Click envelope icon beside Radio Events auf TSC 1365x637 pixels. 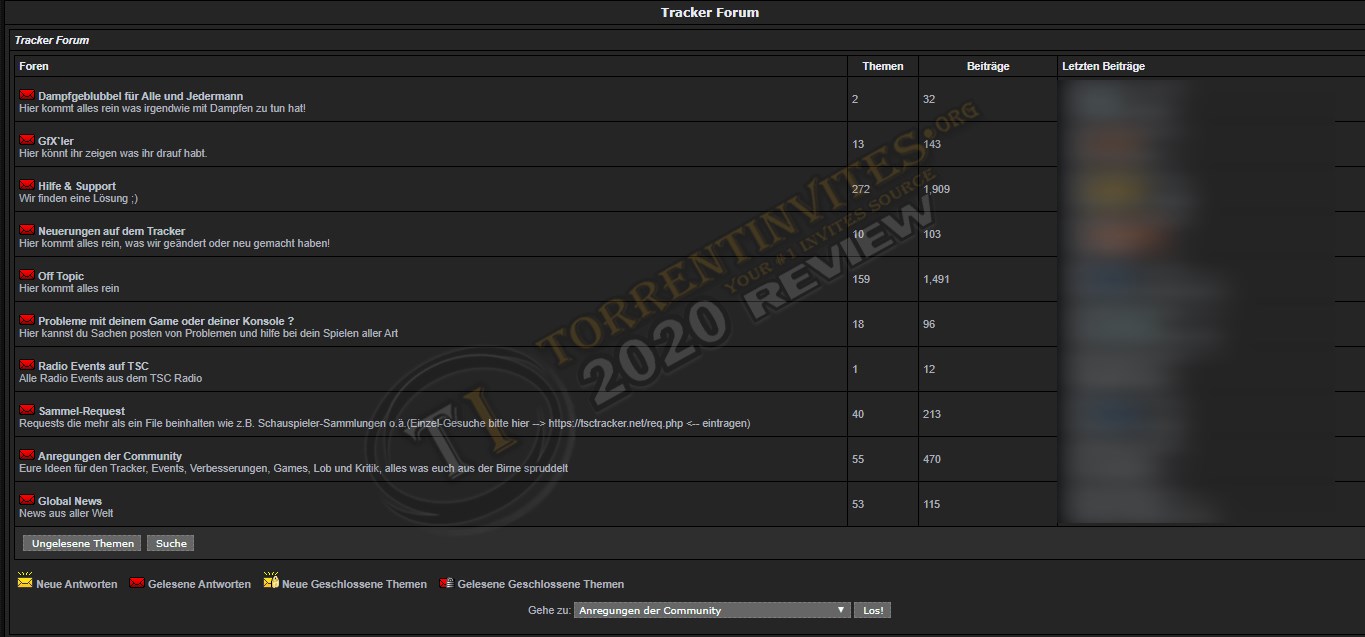click(x=27, y=365)
